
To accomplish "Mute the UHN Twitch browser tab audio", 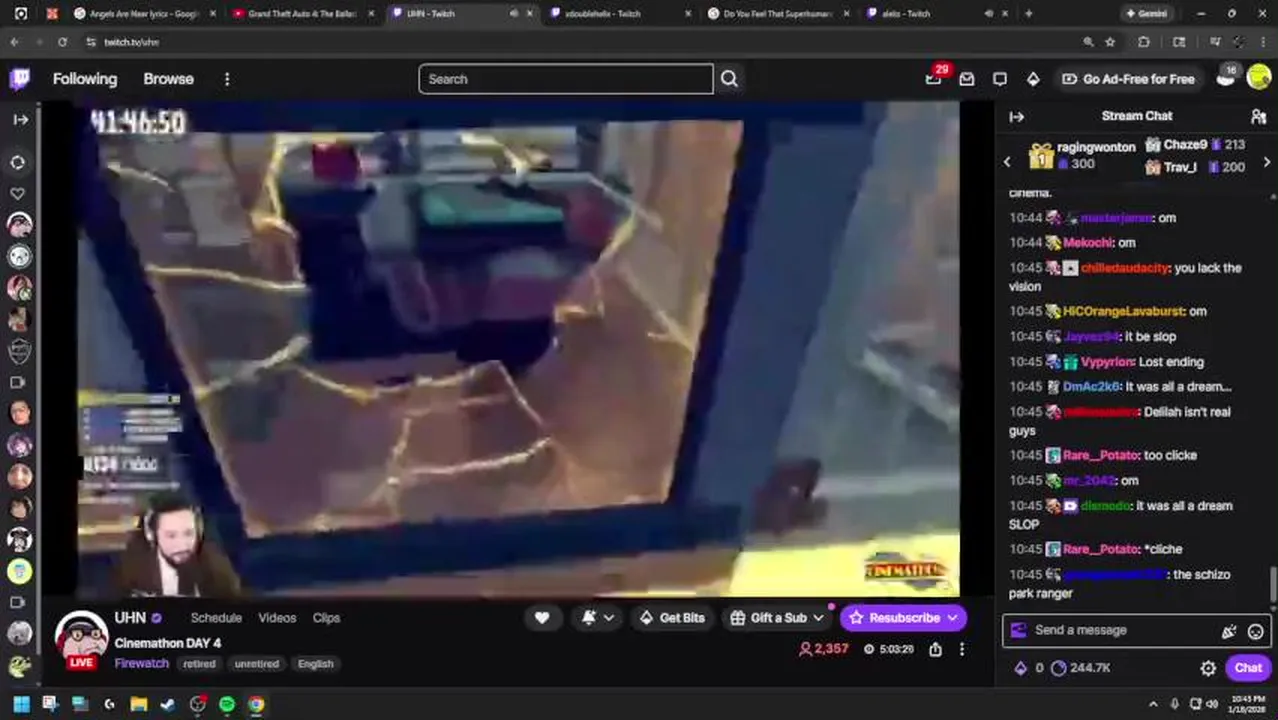I will [x=514, y=14].
